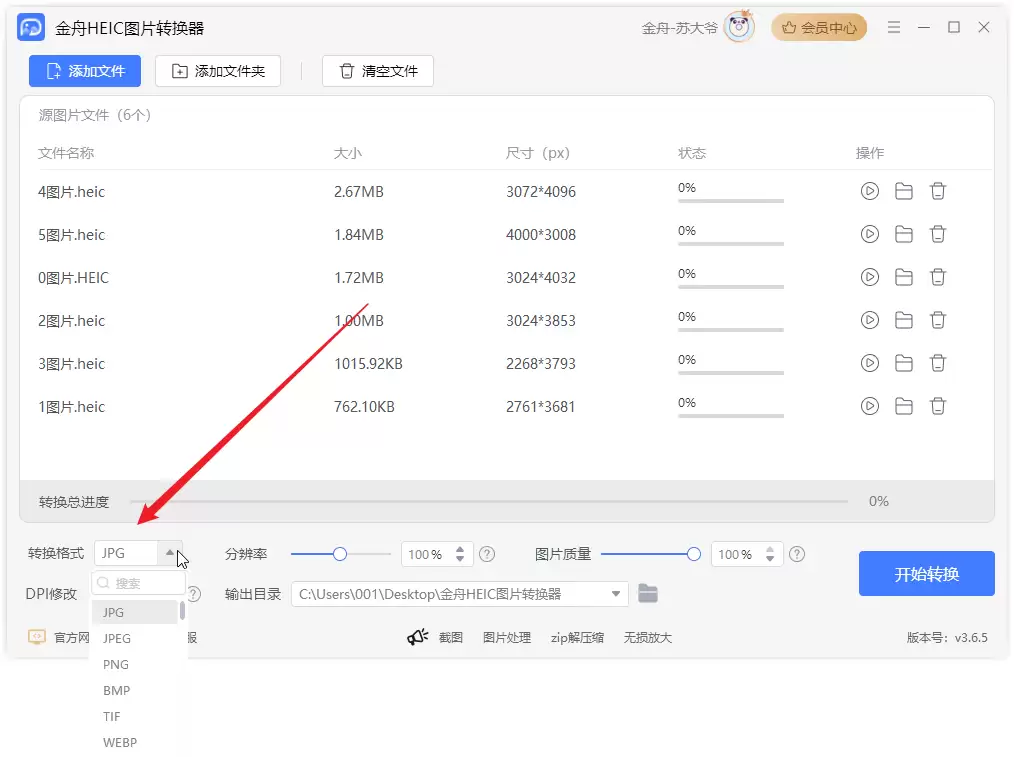Screen dimensions: 1014x757
Task: Start converting 2图片.heic with its play icon
Action: tap(870, 320)
